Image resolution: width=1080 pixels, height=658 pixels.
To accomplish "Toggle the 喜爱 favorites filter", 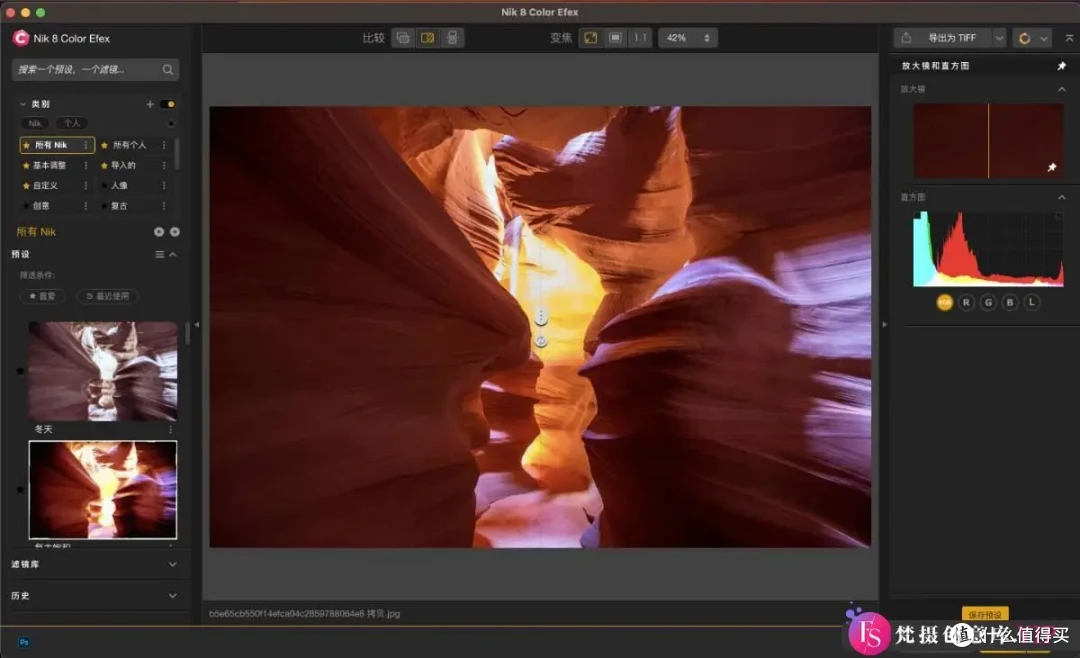I will (43, 296).
